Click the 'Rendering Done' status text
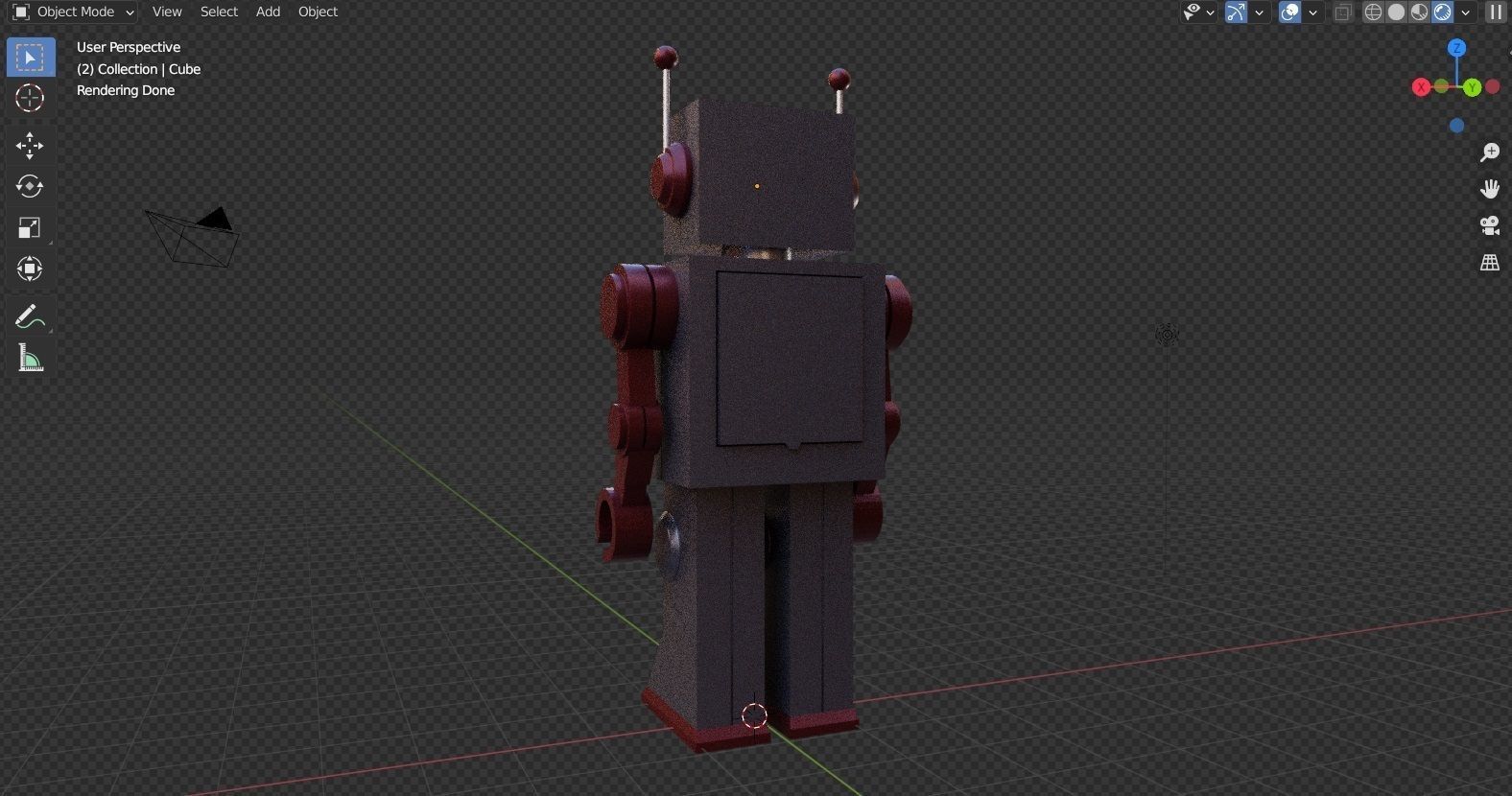Screen dimensions: 1512x796 coord(126,90)
